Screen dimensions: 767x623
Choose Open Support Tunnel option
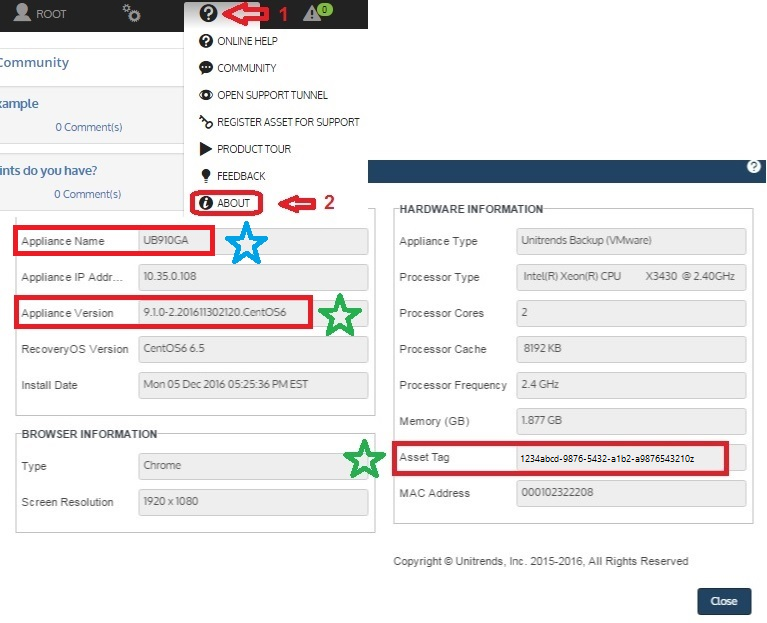tap(271, 95)
